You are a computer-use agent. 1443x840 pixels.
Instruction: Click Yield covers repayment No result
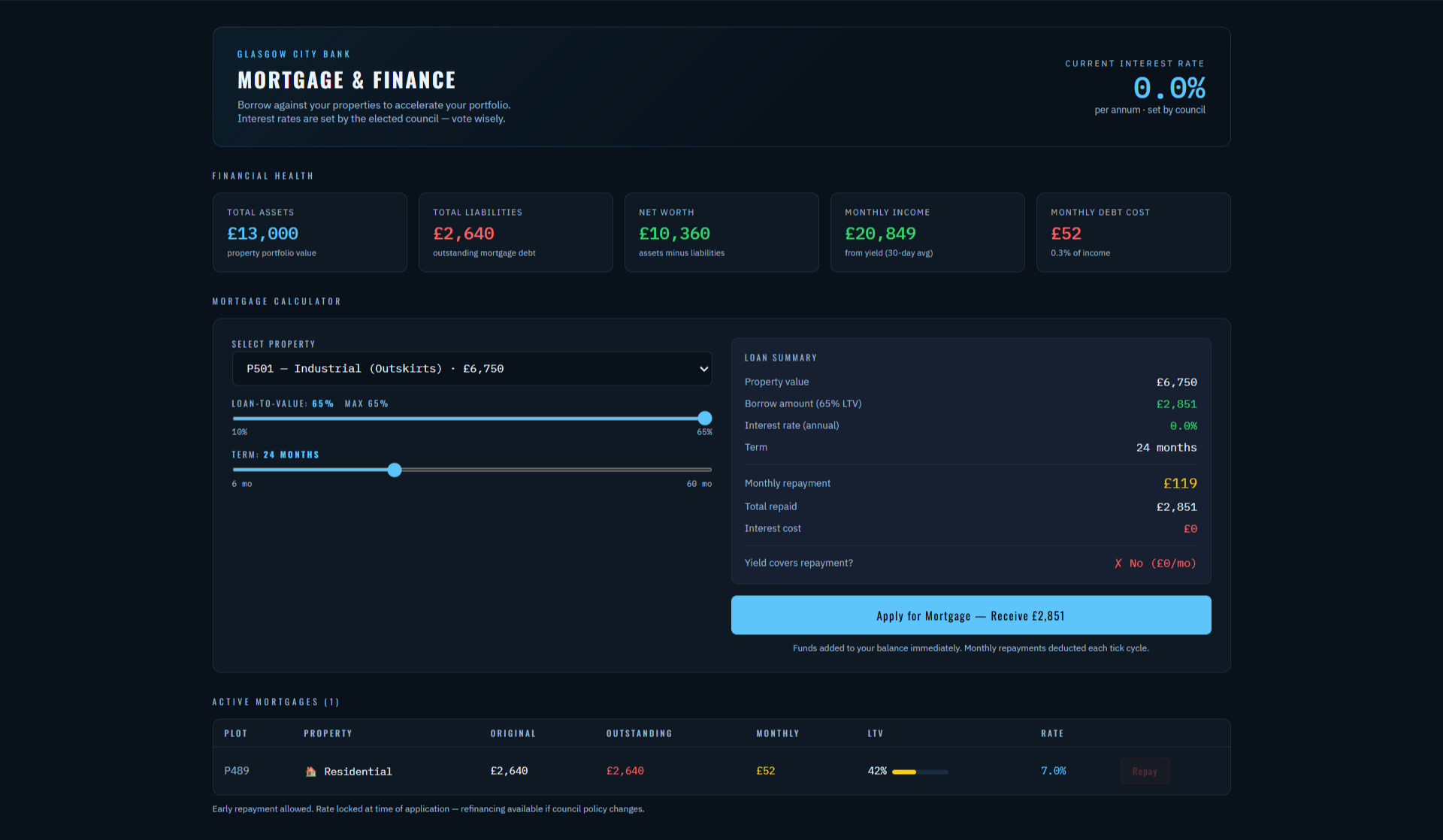click(x=1155, y=564)
